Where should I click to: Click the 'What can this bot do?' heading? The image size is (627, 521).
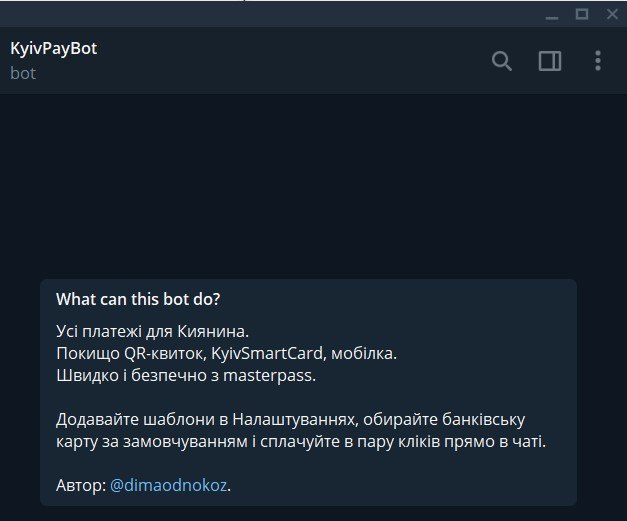click(138, 299)
